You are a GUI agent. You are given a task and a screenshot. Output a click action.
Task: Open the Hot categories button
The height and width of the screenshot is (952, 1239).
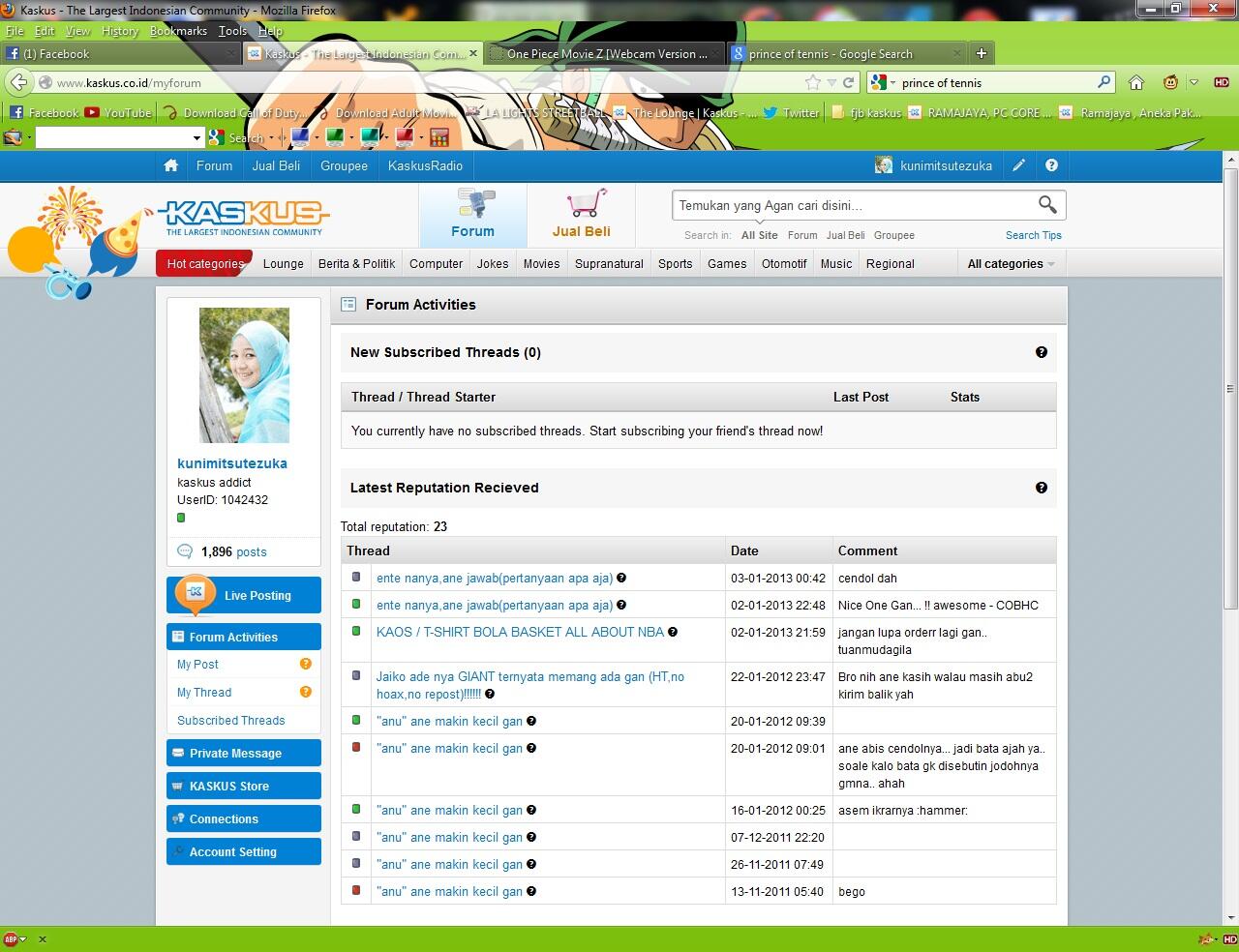coord(204,263)
